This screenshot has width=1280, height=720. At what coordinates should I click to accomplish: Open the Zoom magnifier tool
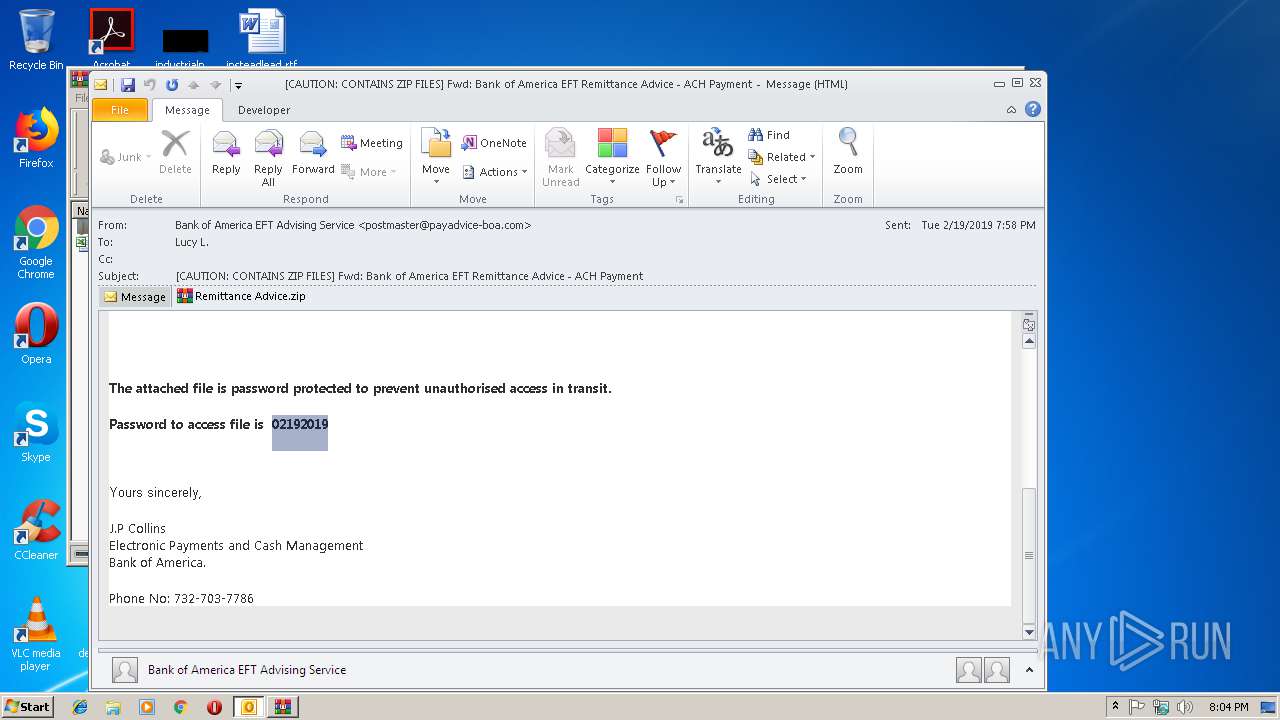(x=848, y=153)
